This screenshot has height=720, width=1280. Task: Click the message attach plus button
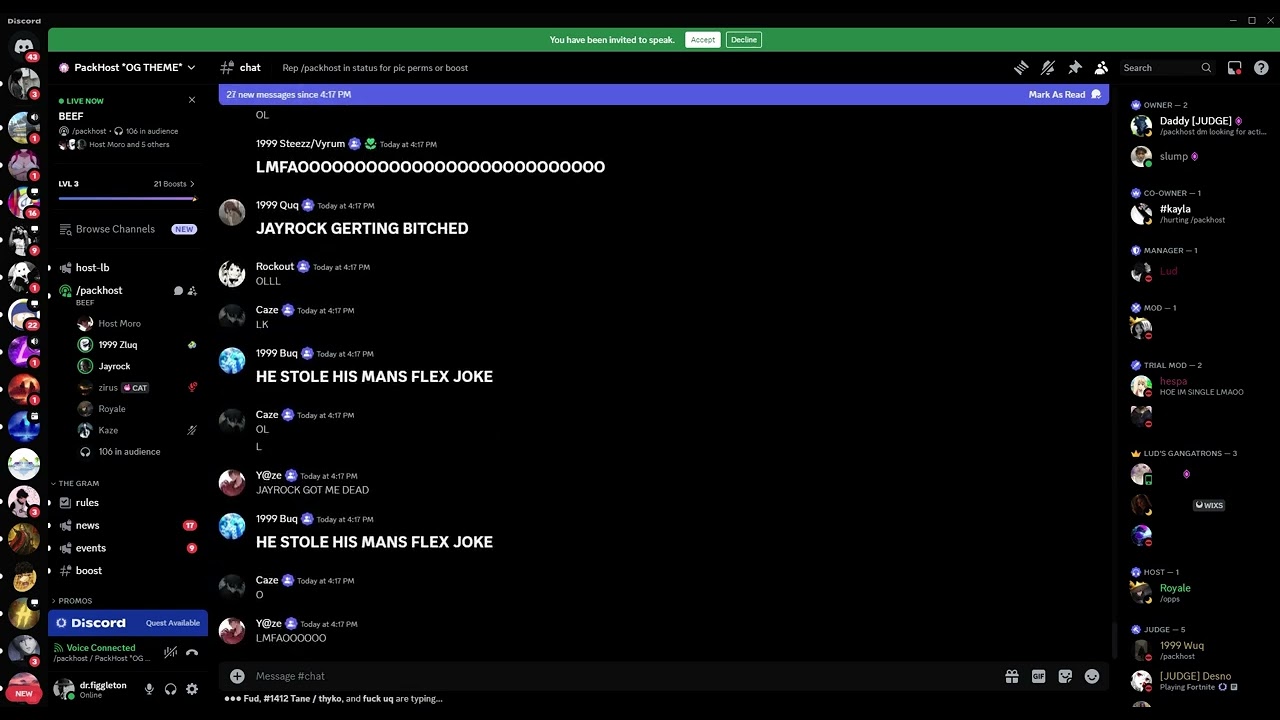click(237, 676)
